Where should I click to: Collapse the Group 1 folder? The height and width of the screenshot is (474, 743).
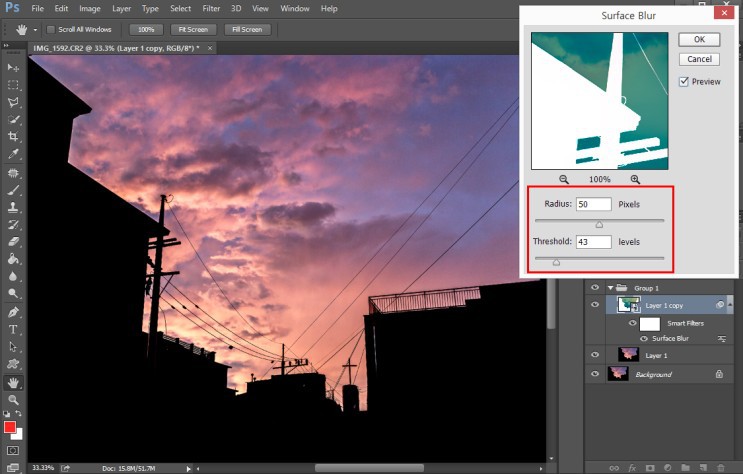(x=611, y=288)
